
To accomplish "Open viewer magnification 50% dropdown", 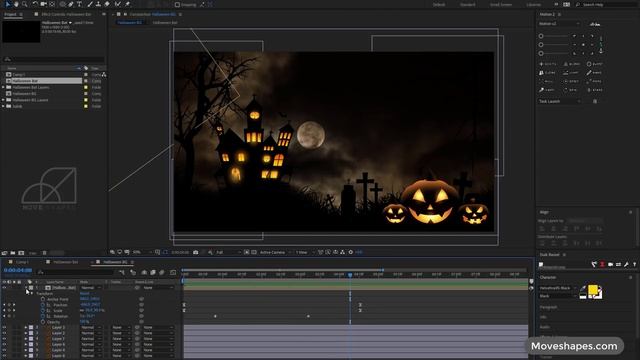I will (141, 252).
